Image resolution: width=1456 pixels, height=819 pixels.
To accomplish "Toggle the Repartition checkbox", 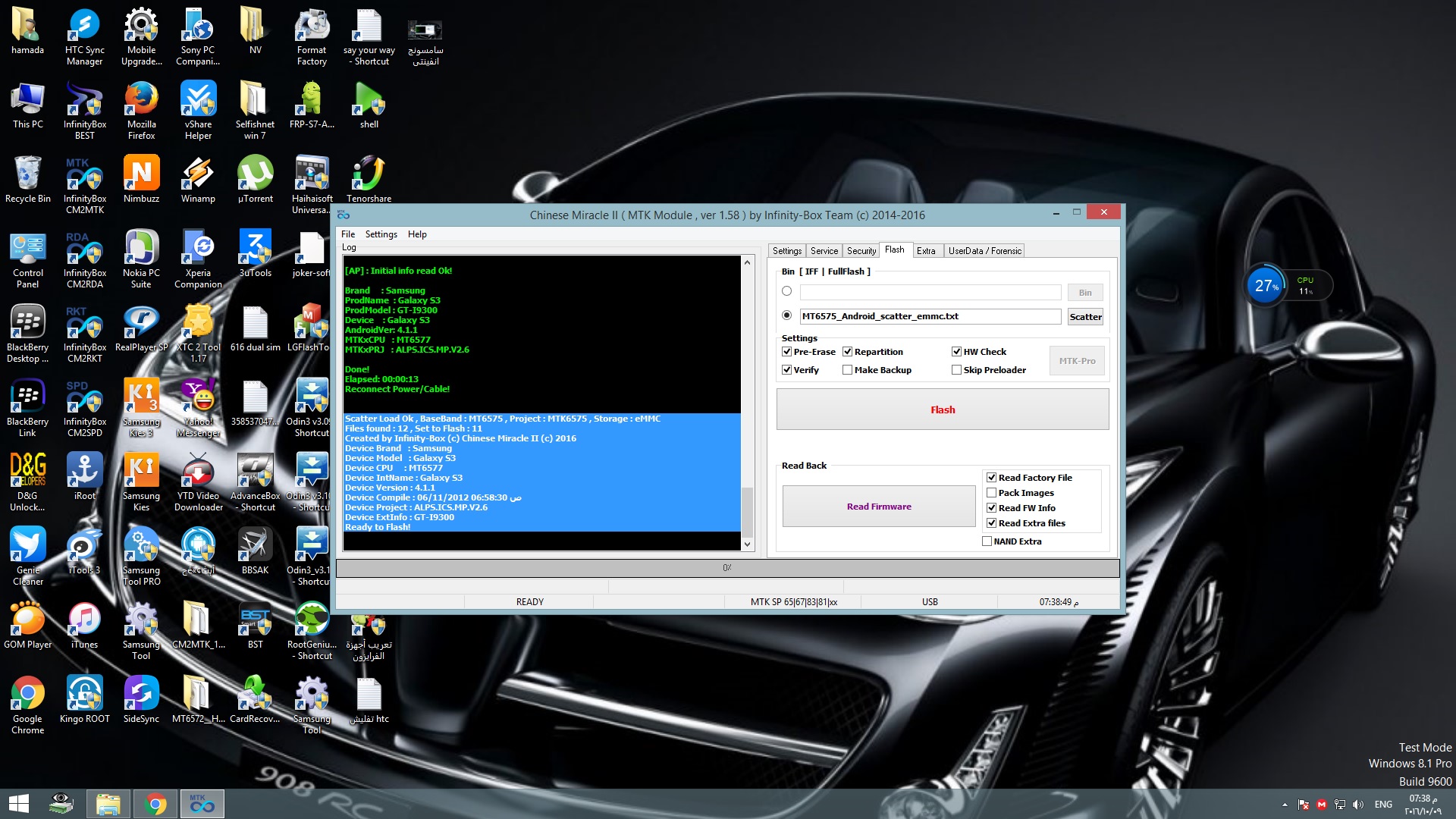I will (847, 352).
